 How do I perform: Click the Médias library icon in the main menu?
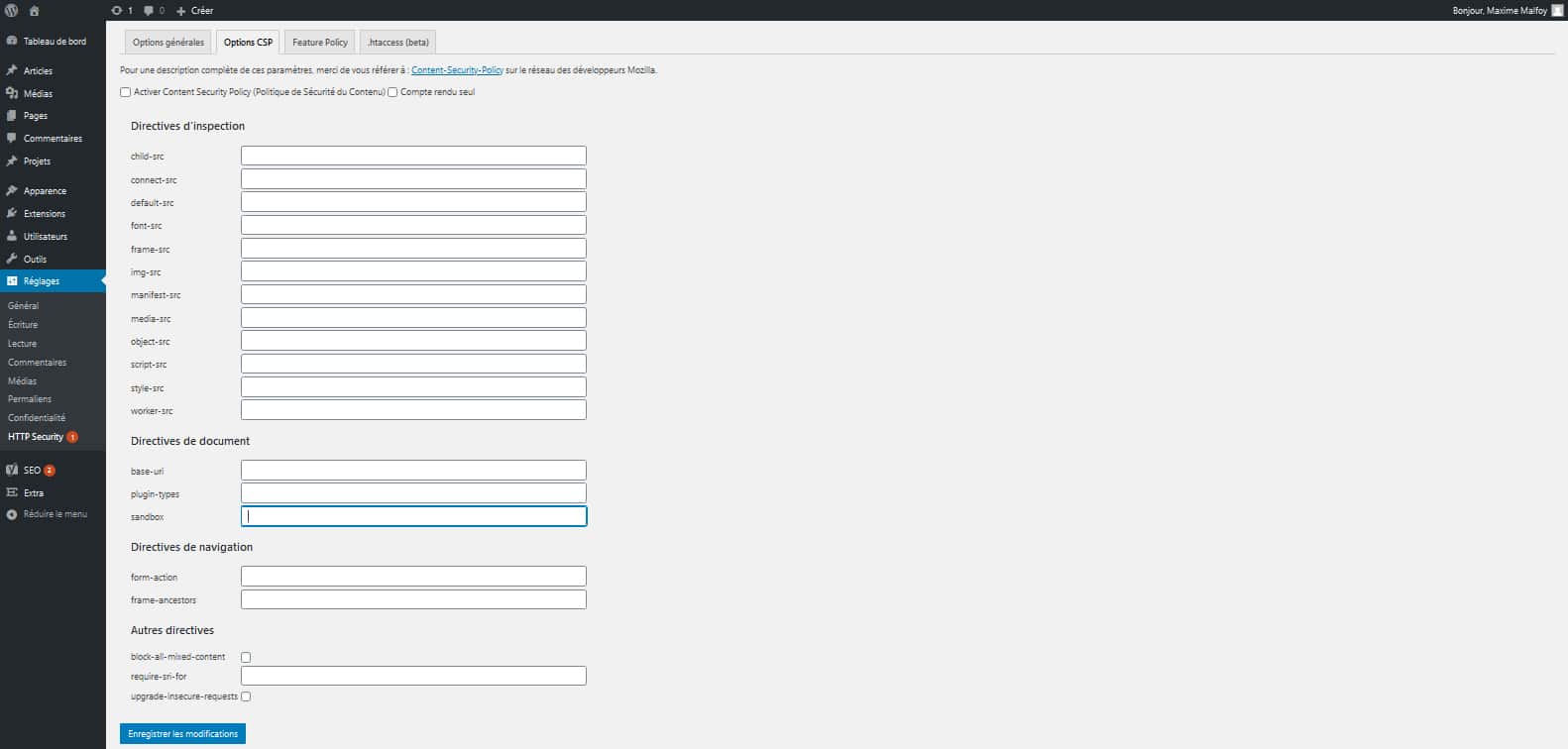click(x=12, y=93)
